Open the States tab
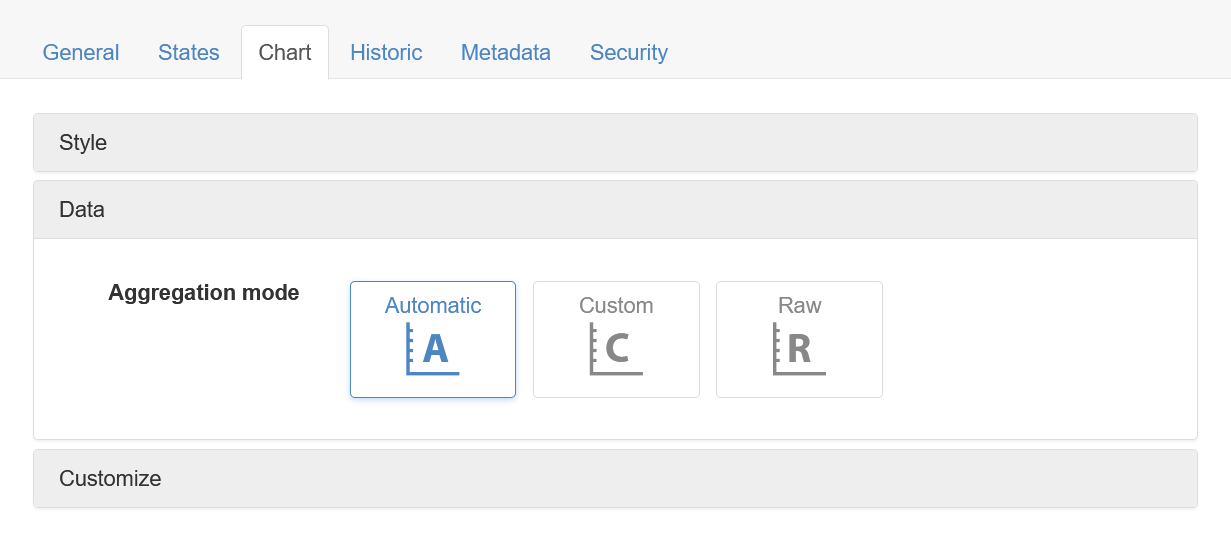 [189, 52]
